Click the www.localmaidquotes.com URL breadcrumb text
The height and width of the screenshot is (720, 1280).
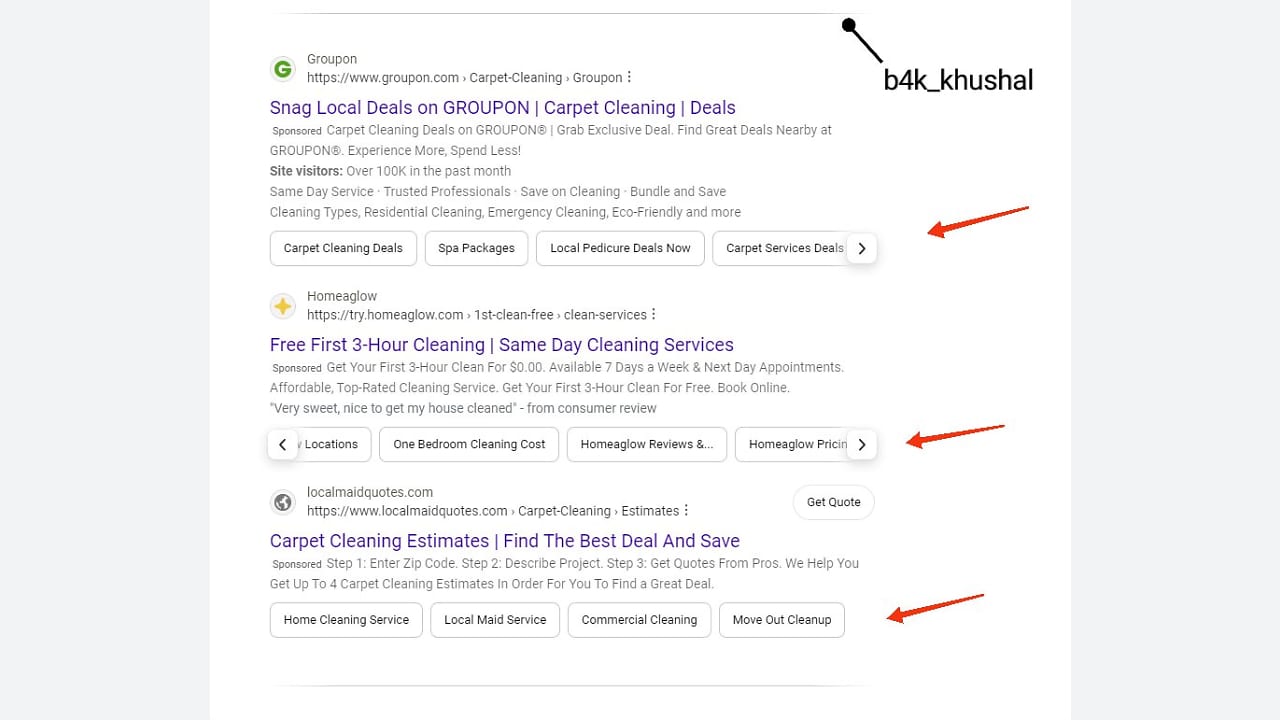tap(493, 510)
